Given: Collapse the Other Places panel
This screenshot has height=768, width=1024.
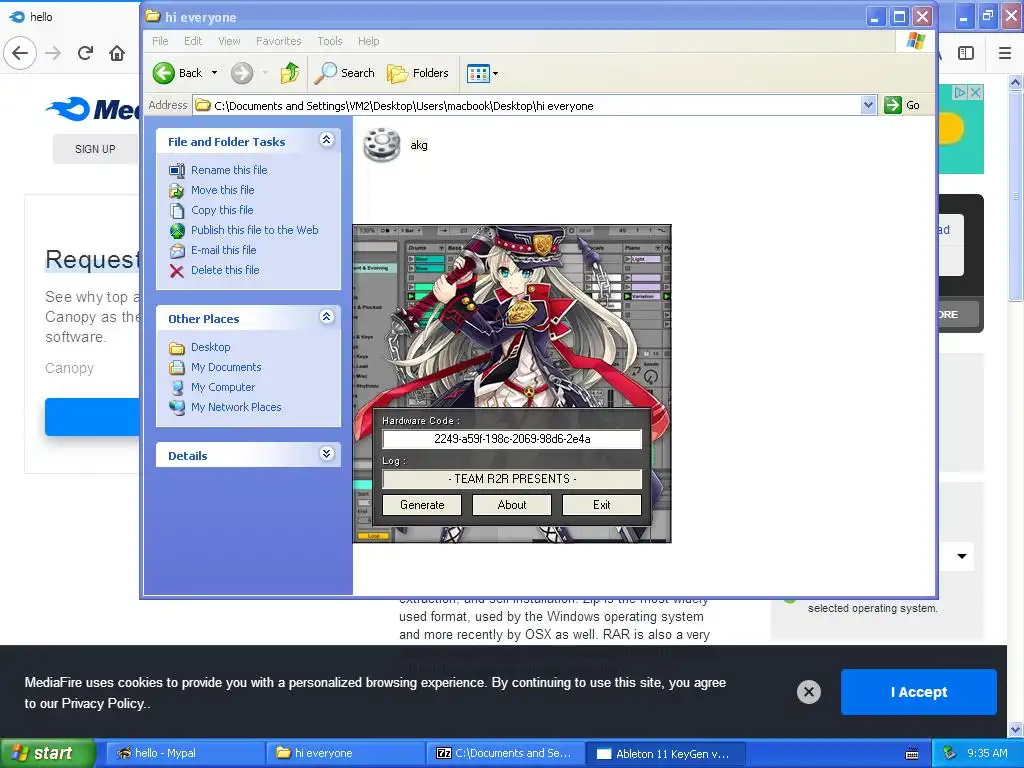Looking at the screenshot, I should click(x=327, y=317).
